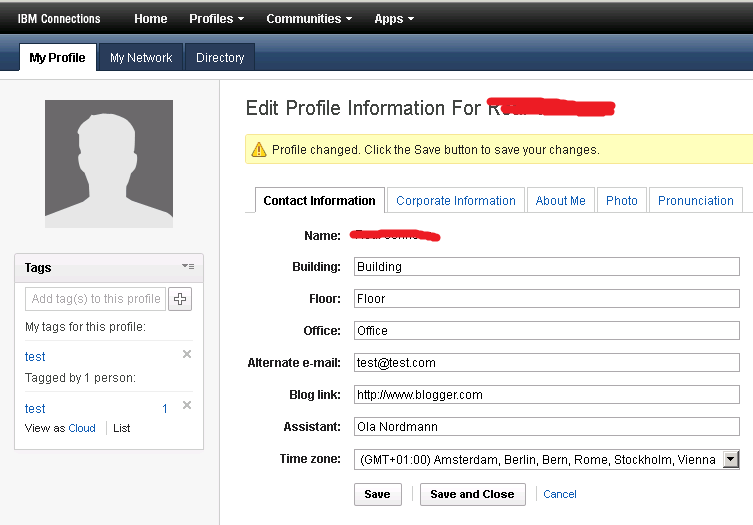Click the Floor input field
Viewport: 753px width, 525px height.
[547, 299]
